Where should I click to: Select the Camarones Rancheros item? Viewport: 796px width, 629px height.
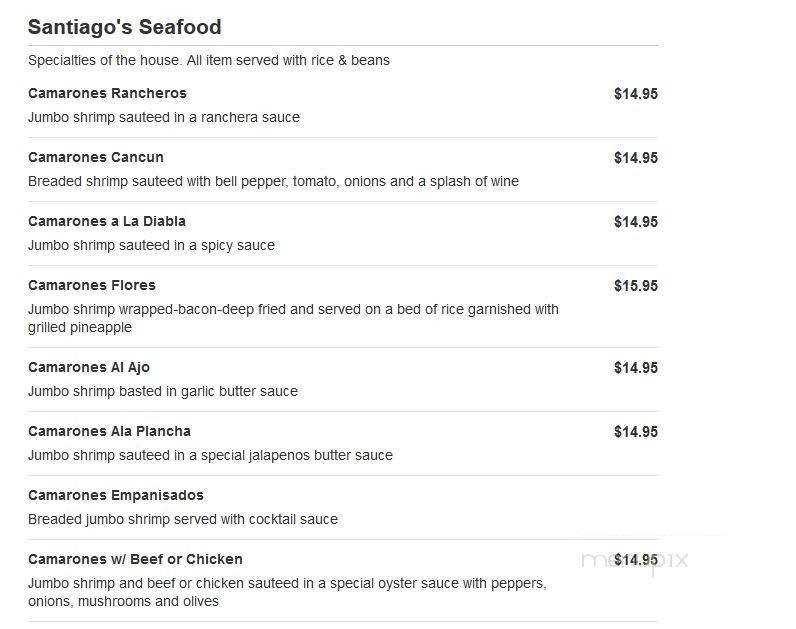tap(107, 93)
